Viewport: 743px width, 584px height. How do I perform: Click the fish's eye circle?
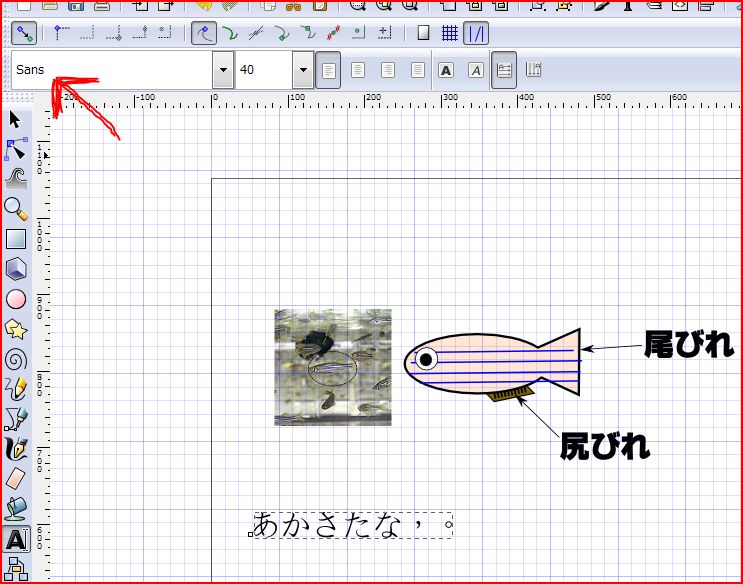(426, 359)
